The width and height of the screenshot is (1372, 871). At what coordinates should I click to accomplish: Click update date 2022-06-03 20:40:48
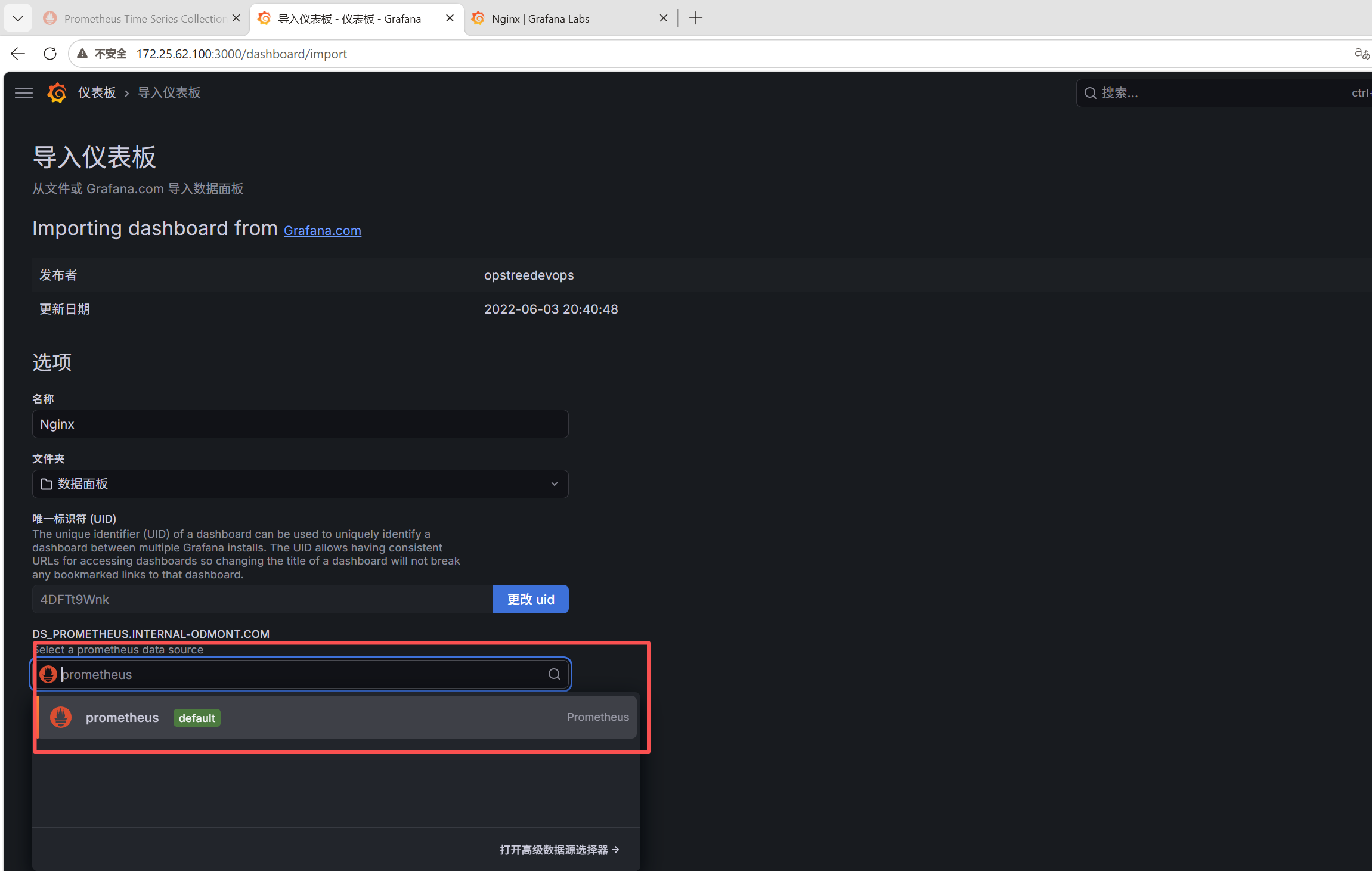coord(551,309)
